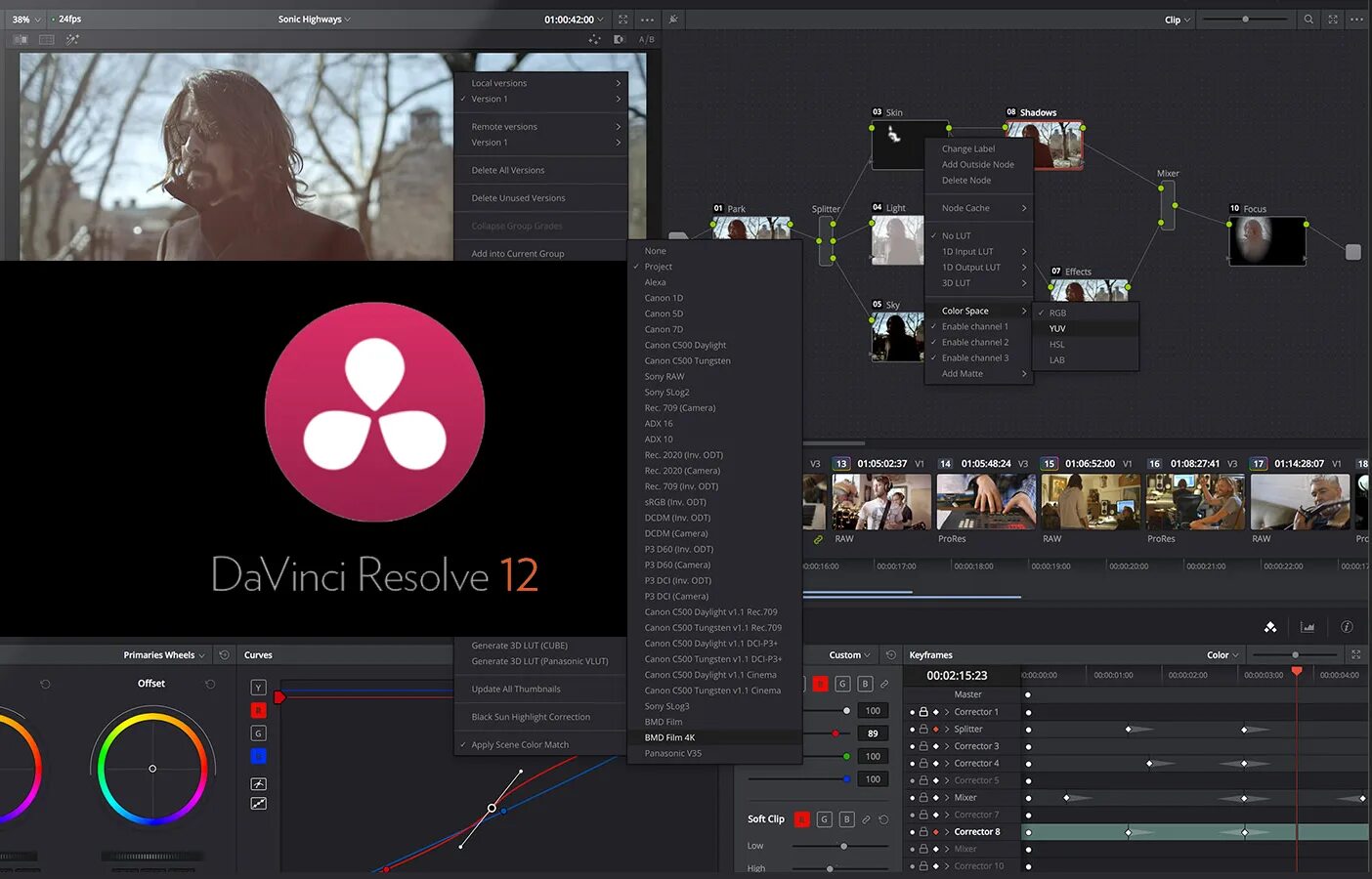
Task: Click the curve spline edit icon
Action: pyautogui.click(x=258, y=783)
